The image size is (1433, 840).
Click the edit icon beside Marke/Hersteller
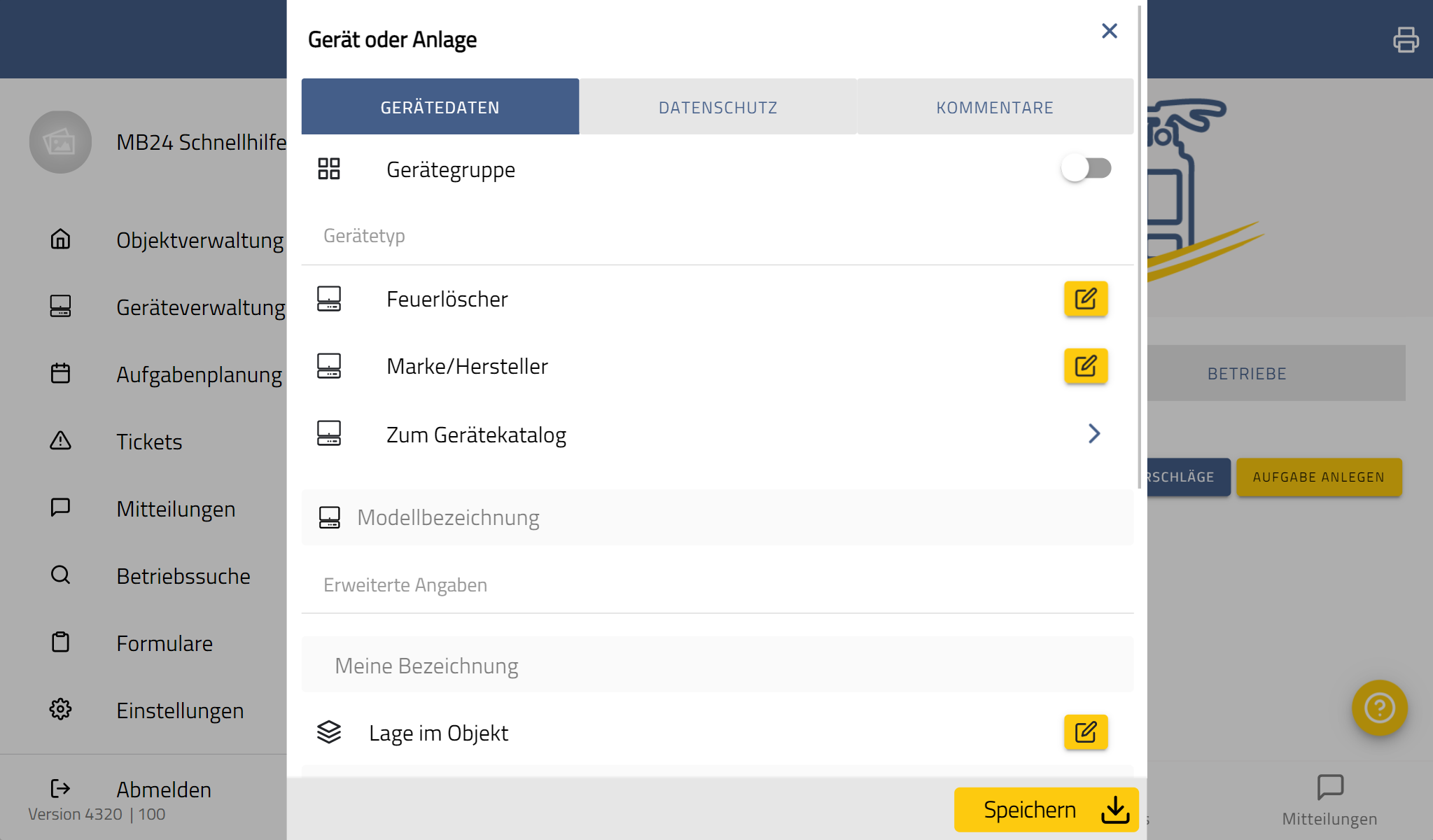point(1086,366)
